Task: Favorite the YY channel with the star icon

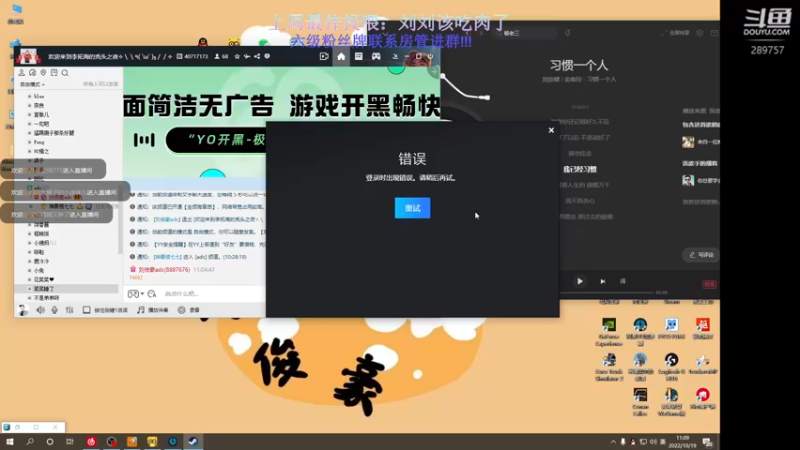Action: pyautogui.click(x=237, y=57)
